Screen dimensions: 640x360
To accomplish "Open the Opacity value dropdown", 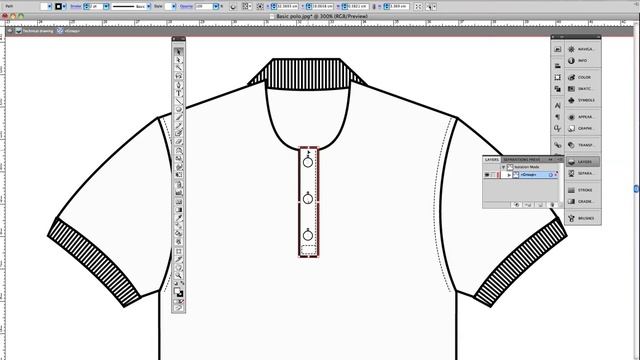I will coord(216,7).
